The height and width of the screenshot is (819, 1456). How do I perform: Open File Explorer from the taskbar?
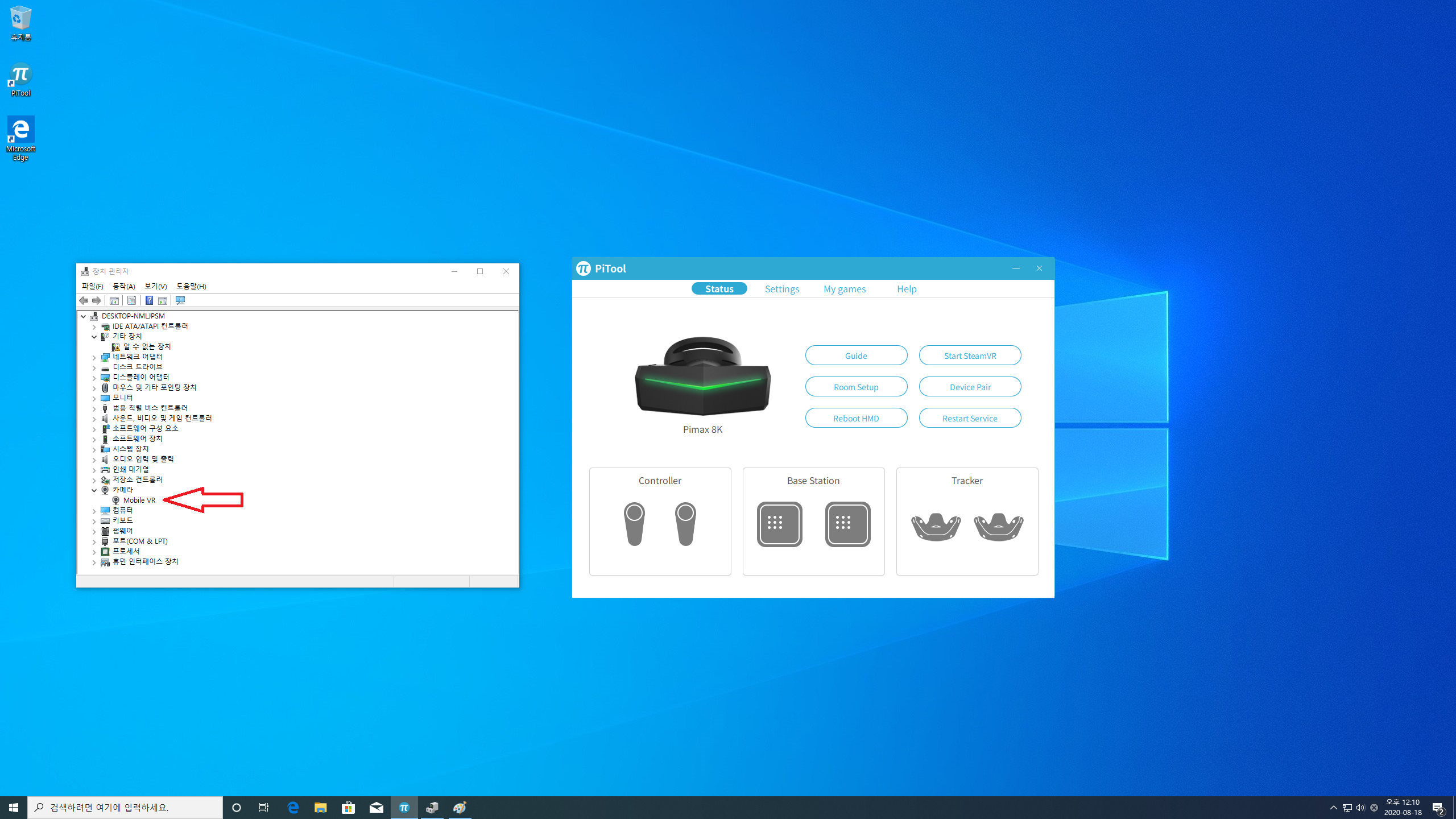click(x=320, y=808)
